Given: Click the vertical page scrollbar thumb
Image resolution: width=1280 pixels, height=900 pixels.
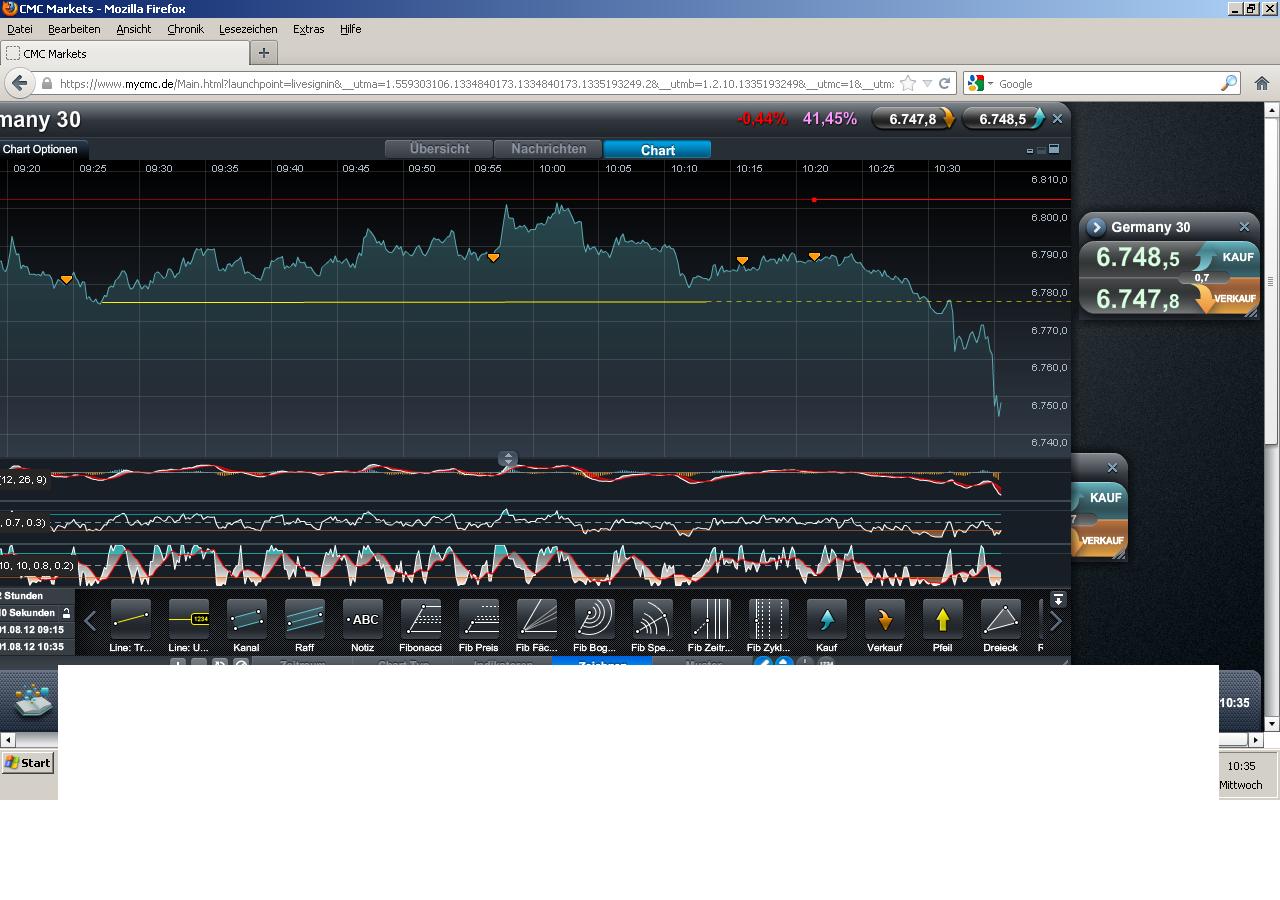Looking at the screenshot, I should click(x=1272, y=283).
